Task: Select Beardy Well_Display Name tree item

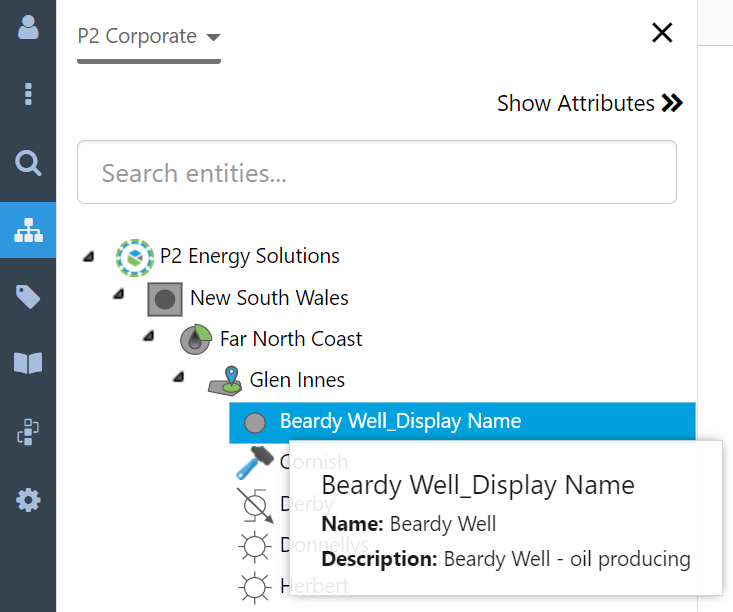Action: pyautogui.click(x=400, y=421)
